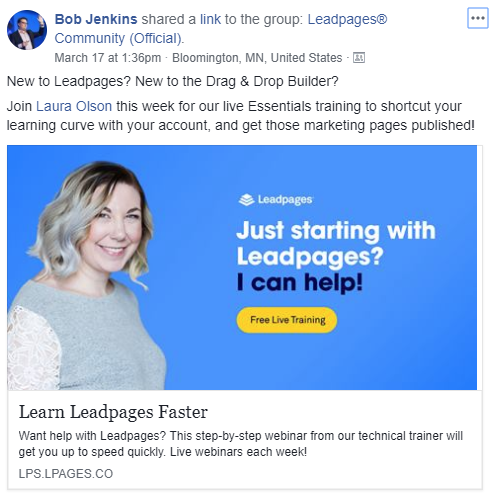Open Laura Olson's tagged profile link
The height and width of the screenshot is (496, 492).
pos(74,106)
